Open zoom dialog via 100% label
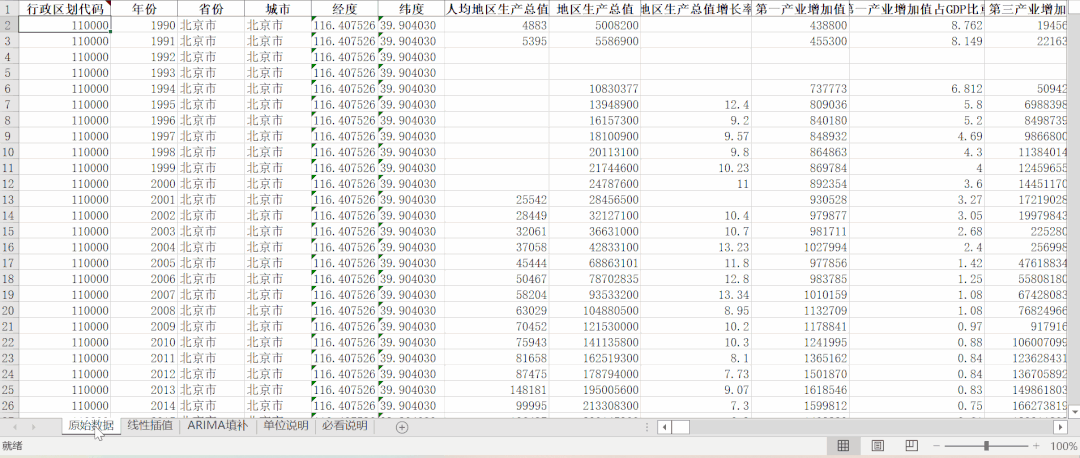1080x458 pixels. [1063, 446]
